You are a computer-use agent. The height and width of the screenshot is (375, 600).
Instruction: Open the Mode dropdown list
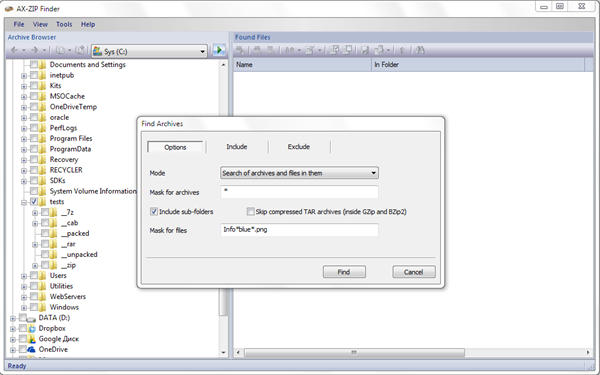tap(299, 173)
